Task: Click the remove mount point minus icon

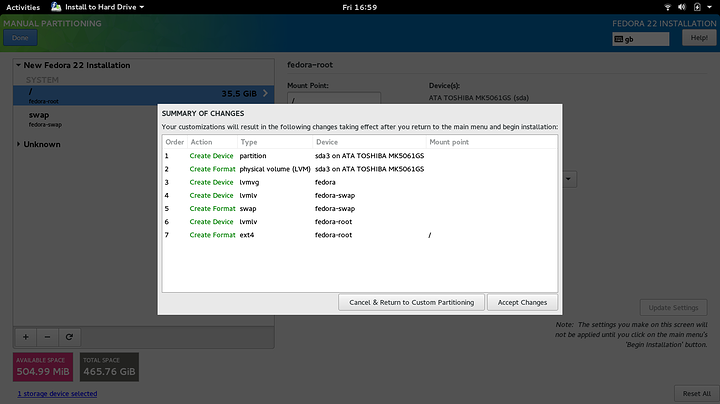Action: coord(48,337)
